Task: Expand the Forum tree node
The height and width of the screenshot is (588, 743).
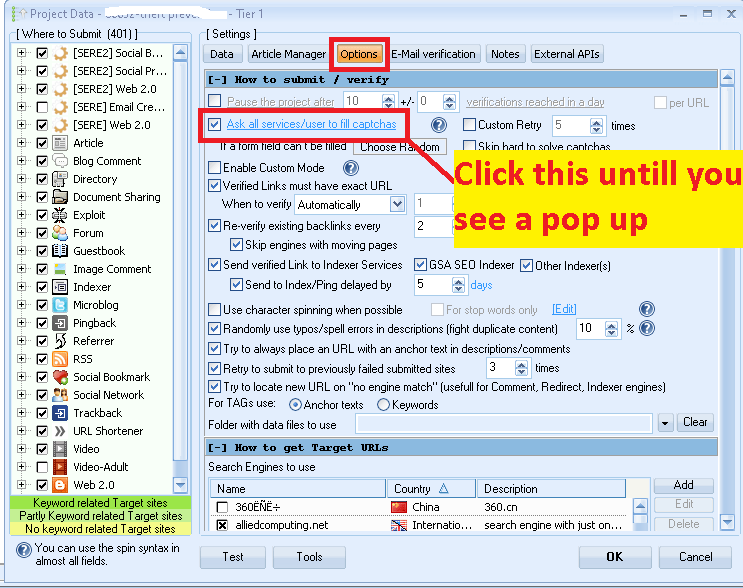Action: (x=23, y=233)
